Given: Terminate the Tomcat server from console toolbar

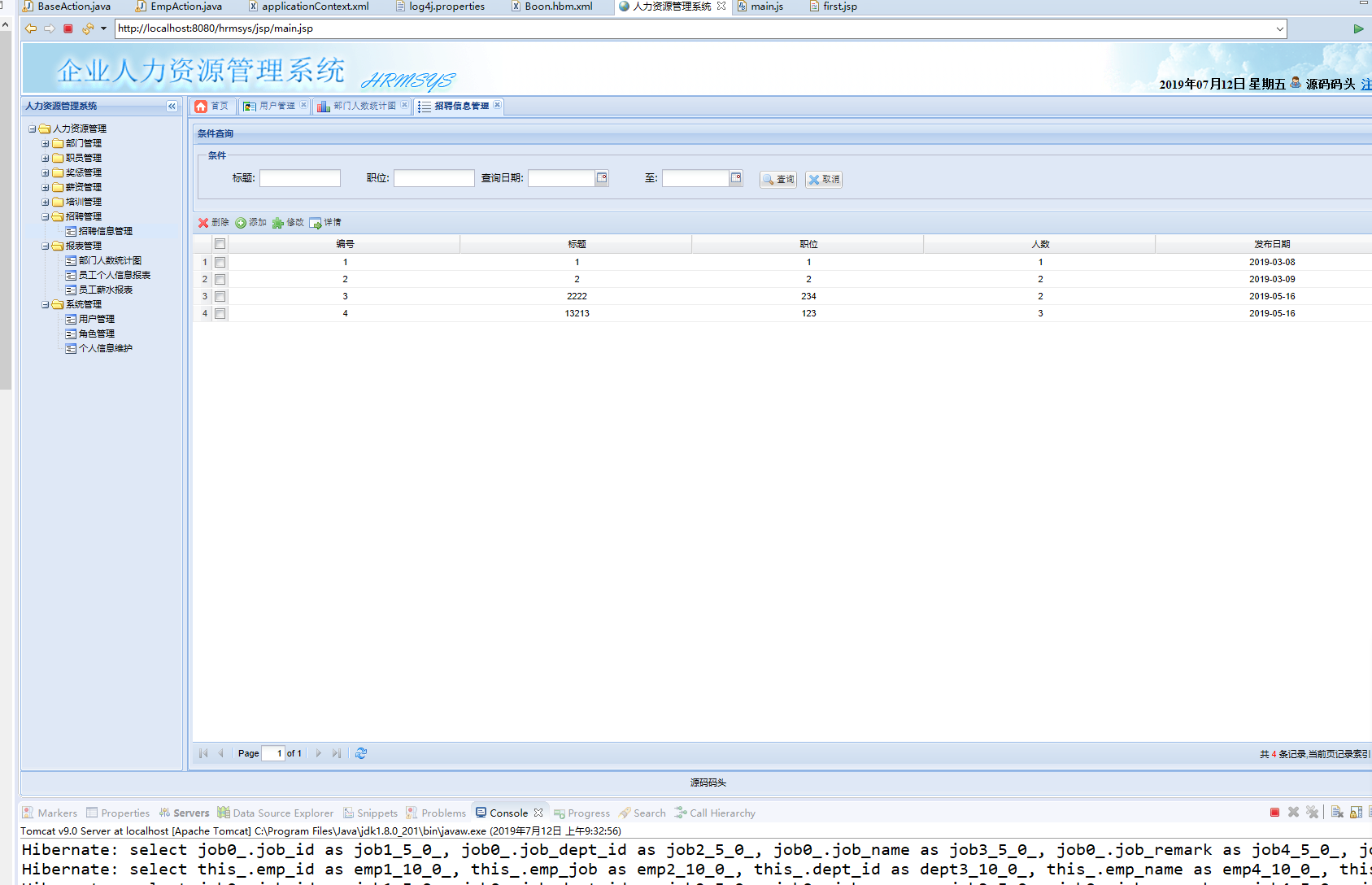Looking at the screenshot, I should 1274,812.
